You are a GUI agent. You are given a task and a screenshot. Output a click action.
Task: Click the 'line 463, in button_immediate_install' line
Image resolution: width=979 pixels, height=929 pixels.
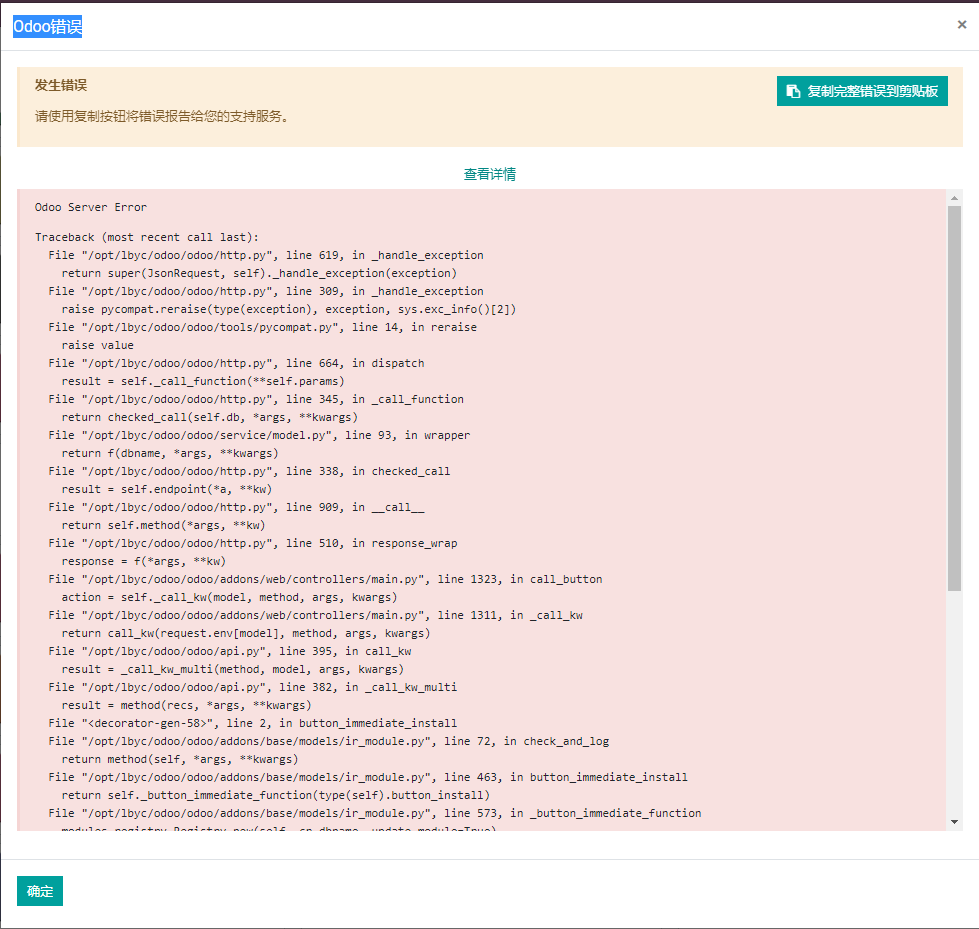click(x=368, y=778)
